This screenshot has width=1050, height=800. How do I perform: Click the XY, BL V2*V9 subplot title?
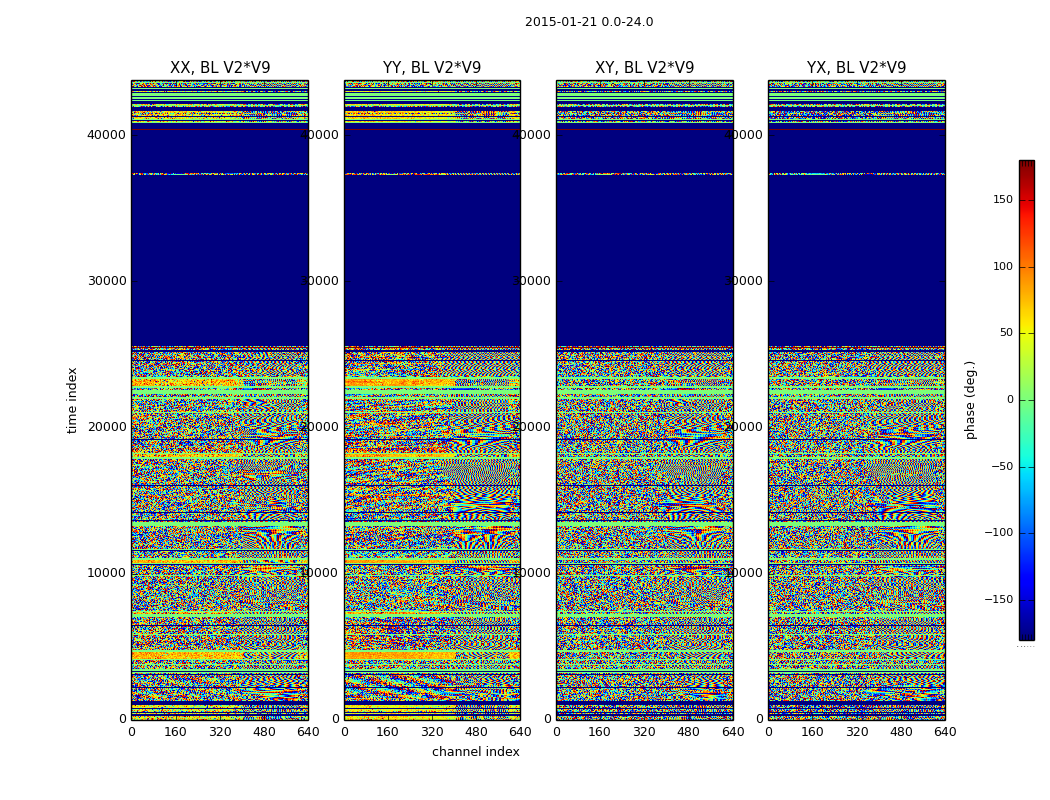coord(644,68)
